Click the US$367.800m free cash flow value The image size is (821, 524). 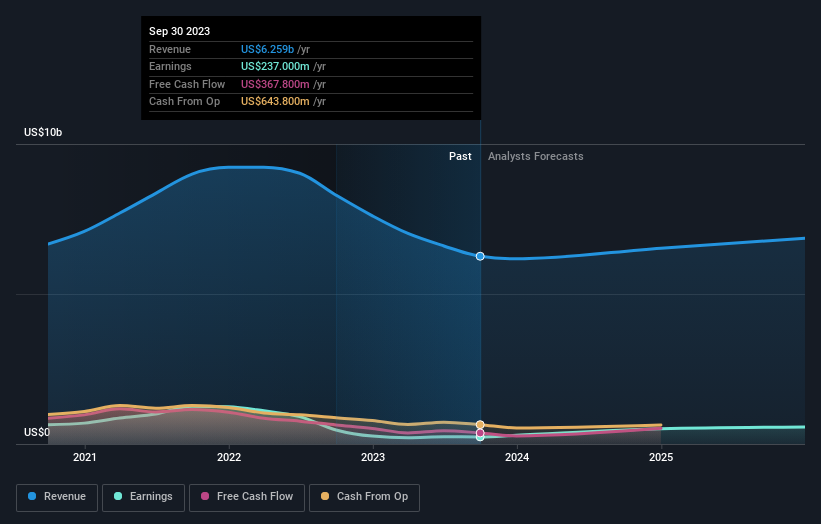[275, 84]
